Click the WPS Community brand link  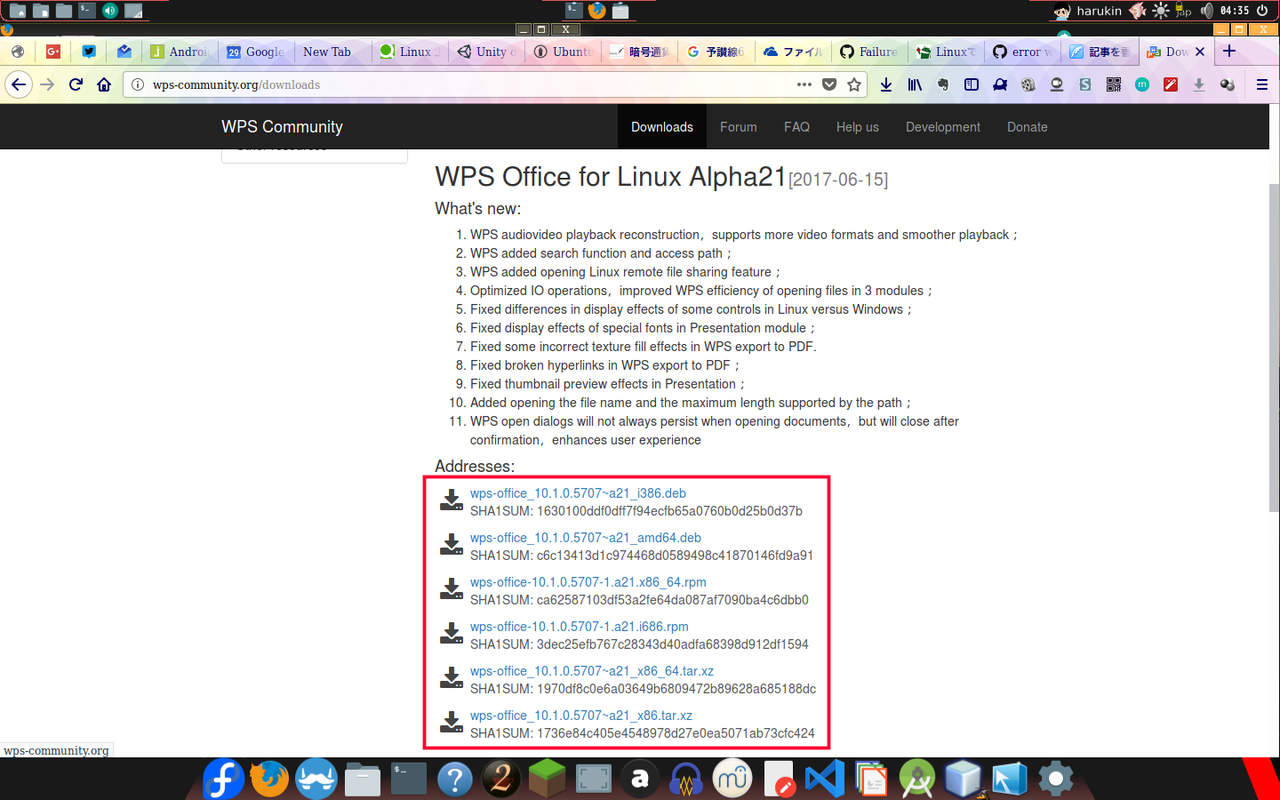[x=282, y=127]
